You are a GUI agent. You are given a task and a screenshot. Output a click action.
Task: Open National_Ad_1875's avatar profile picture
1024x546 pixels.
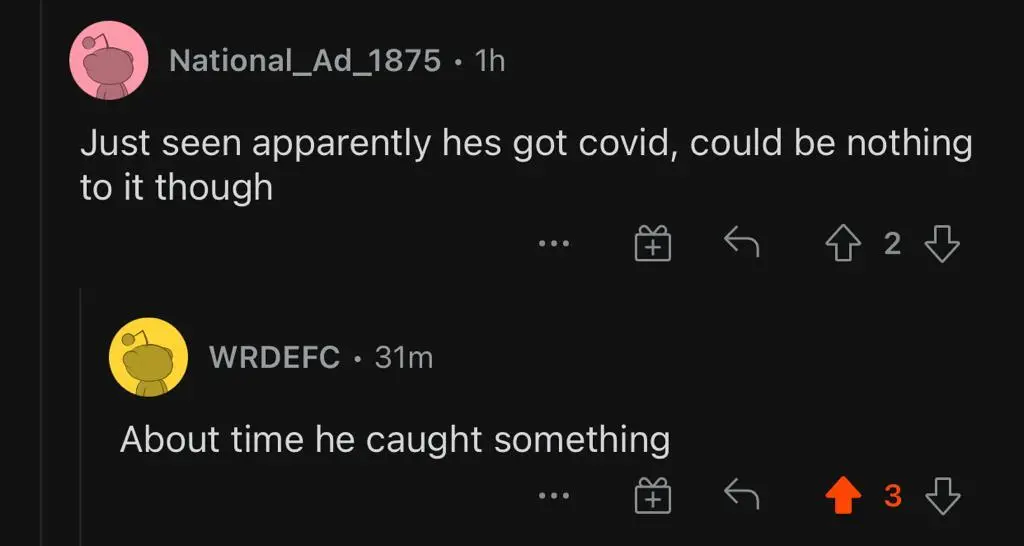tap(108, 61)
